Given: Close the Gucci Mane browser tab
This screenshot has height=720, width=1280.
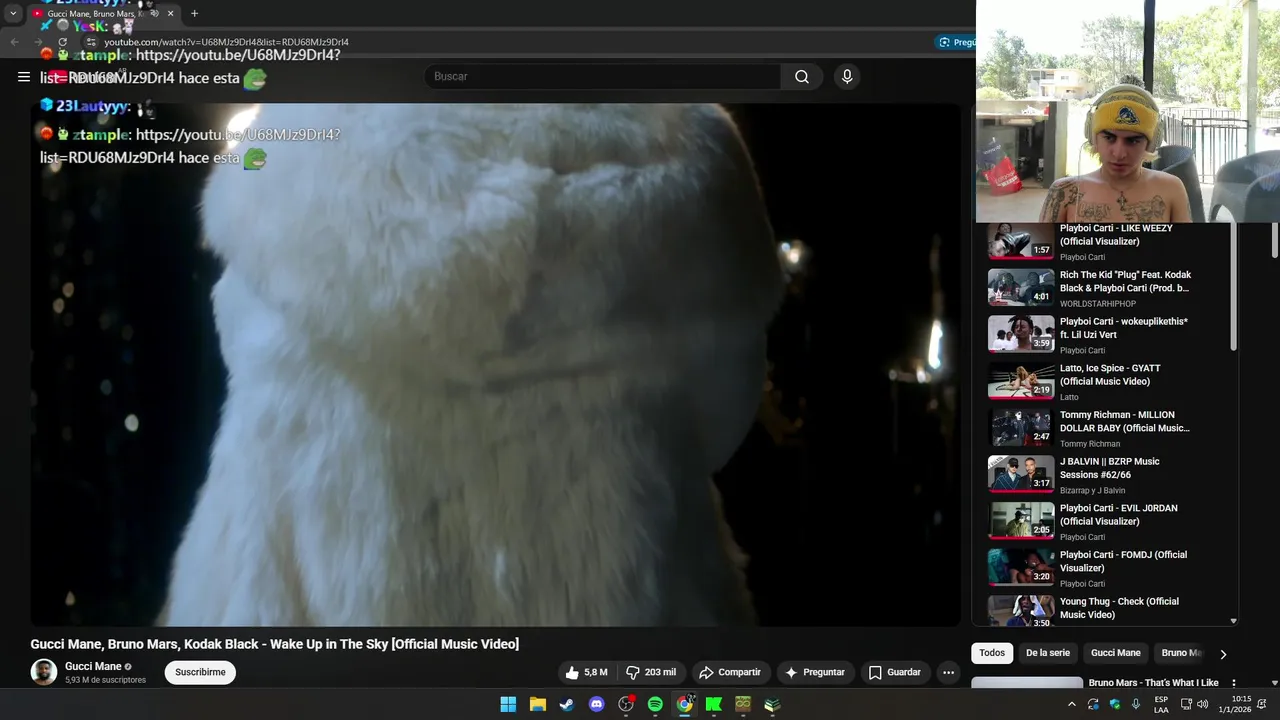Looking at the screenshot, I should coord(170,14).
